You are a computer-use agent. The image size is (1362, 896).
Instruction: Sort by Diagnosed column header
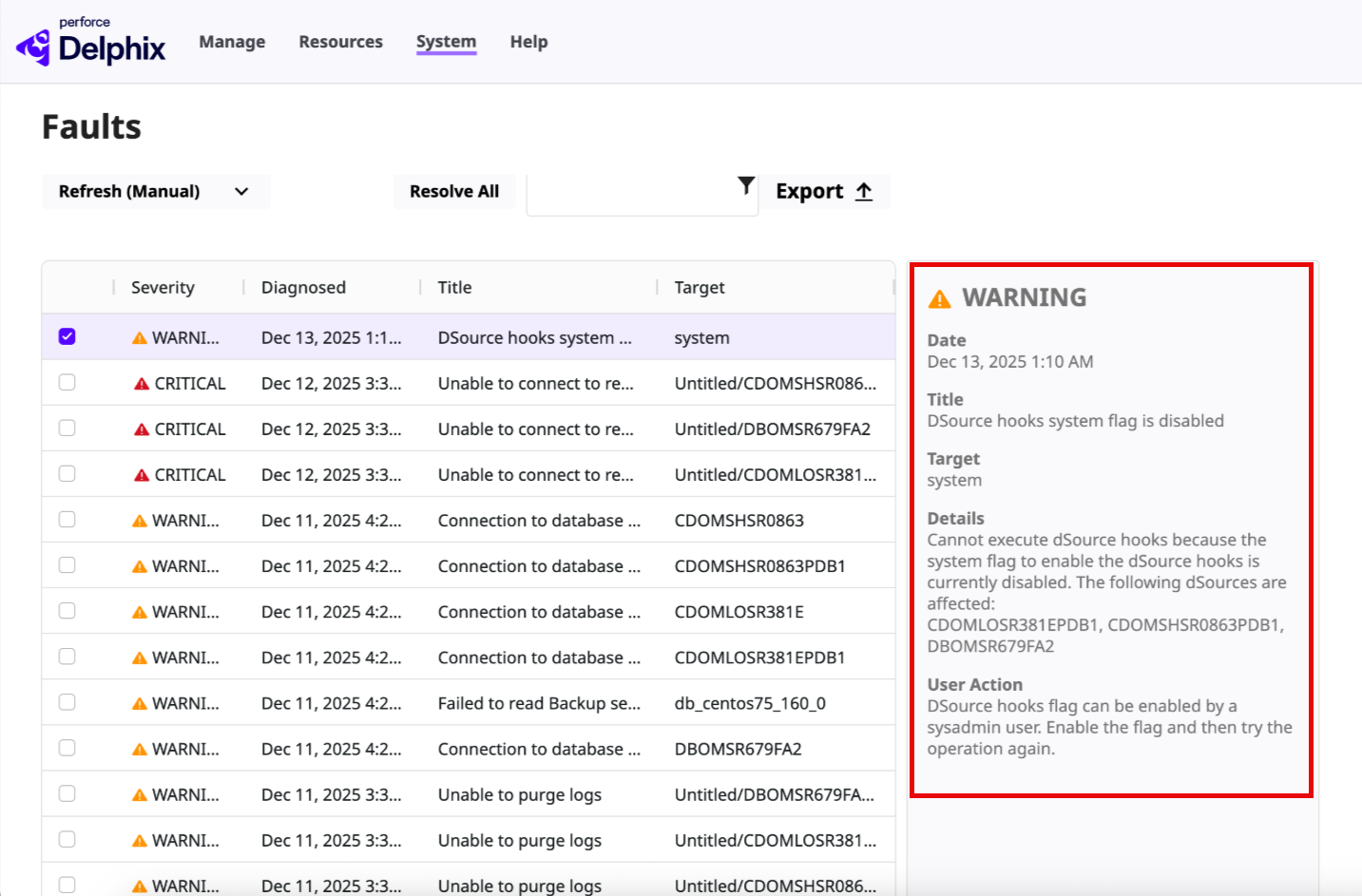pyautogui.click(x=303, y=288)
